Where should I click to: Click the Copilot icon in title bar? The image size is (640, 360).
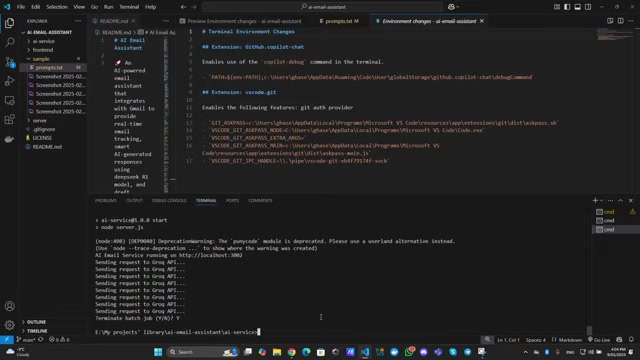point(451,7)
